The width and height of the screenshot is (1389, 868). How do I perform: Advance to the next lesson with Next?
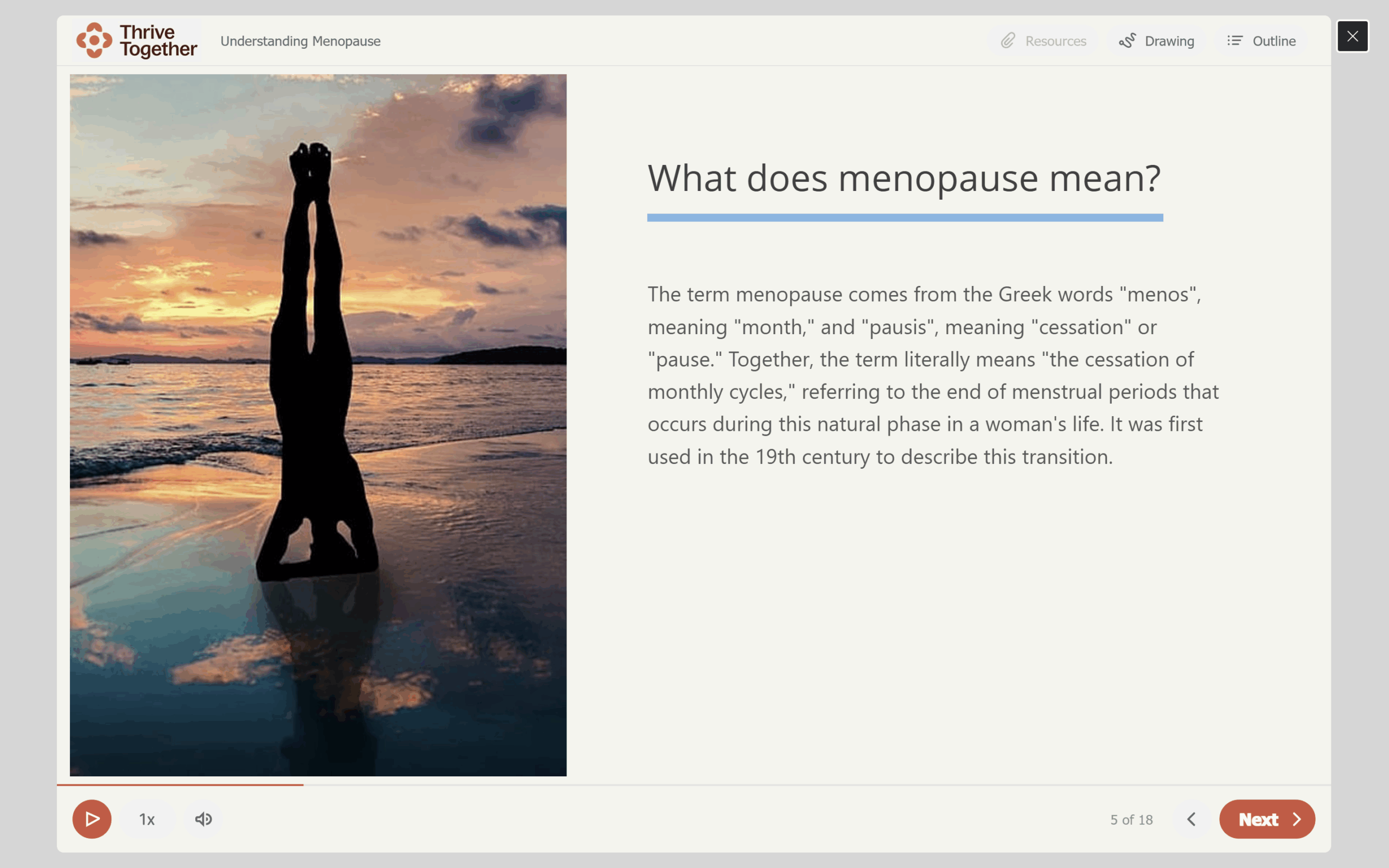coord(1266,819)
